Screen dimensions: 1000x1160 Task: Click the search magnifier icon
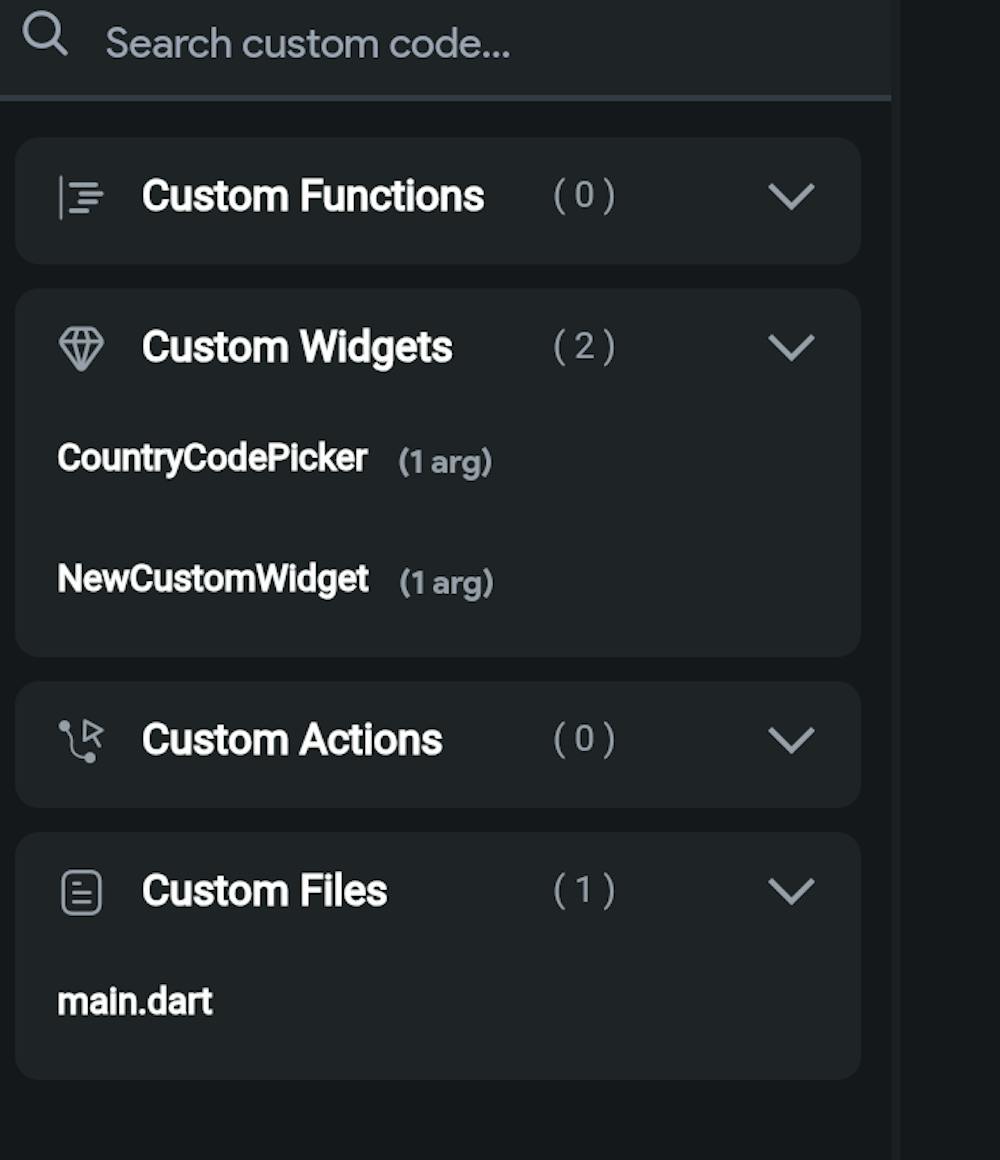[45, 36]
